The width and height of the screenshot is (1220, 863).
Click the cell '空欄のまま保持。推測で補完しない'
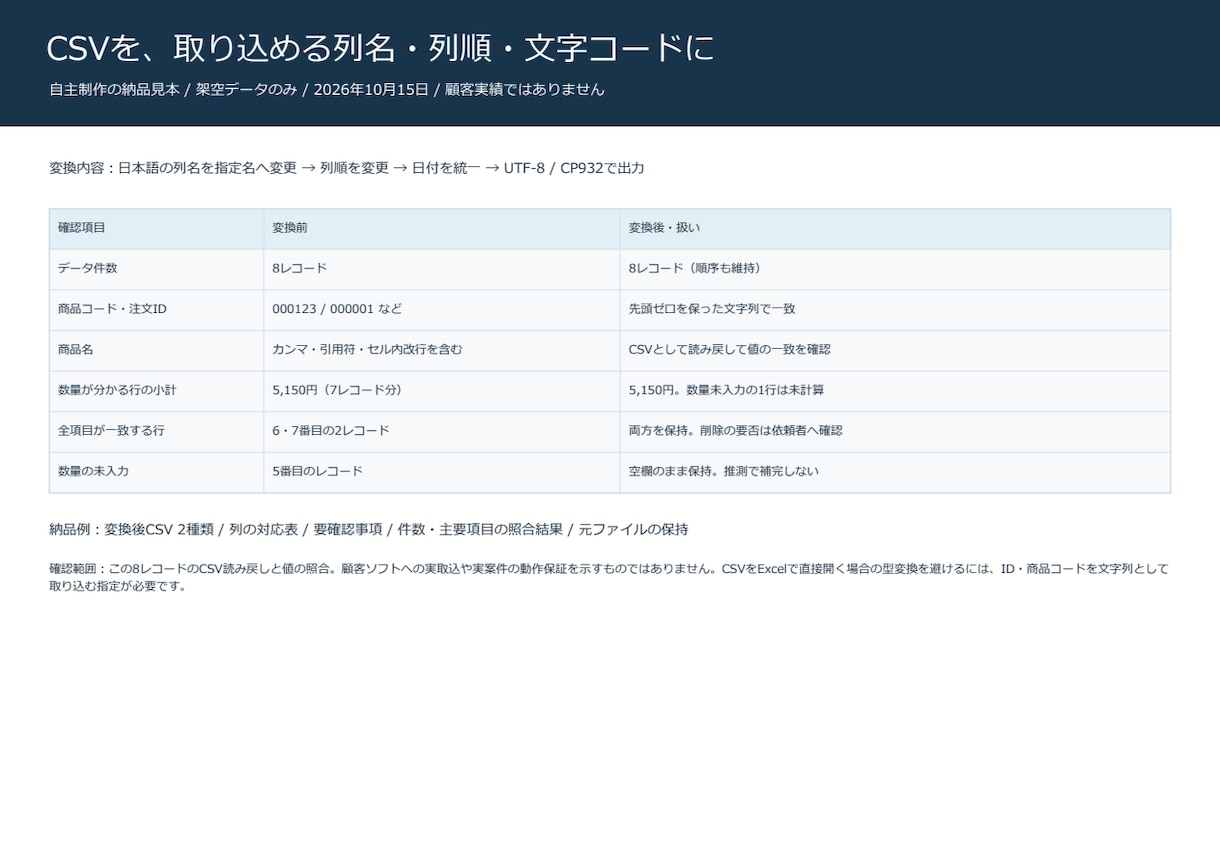[895, 472]
